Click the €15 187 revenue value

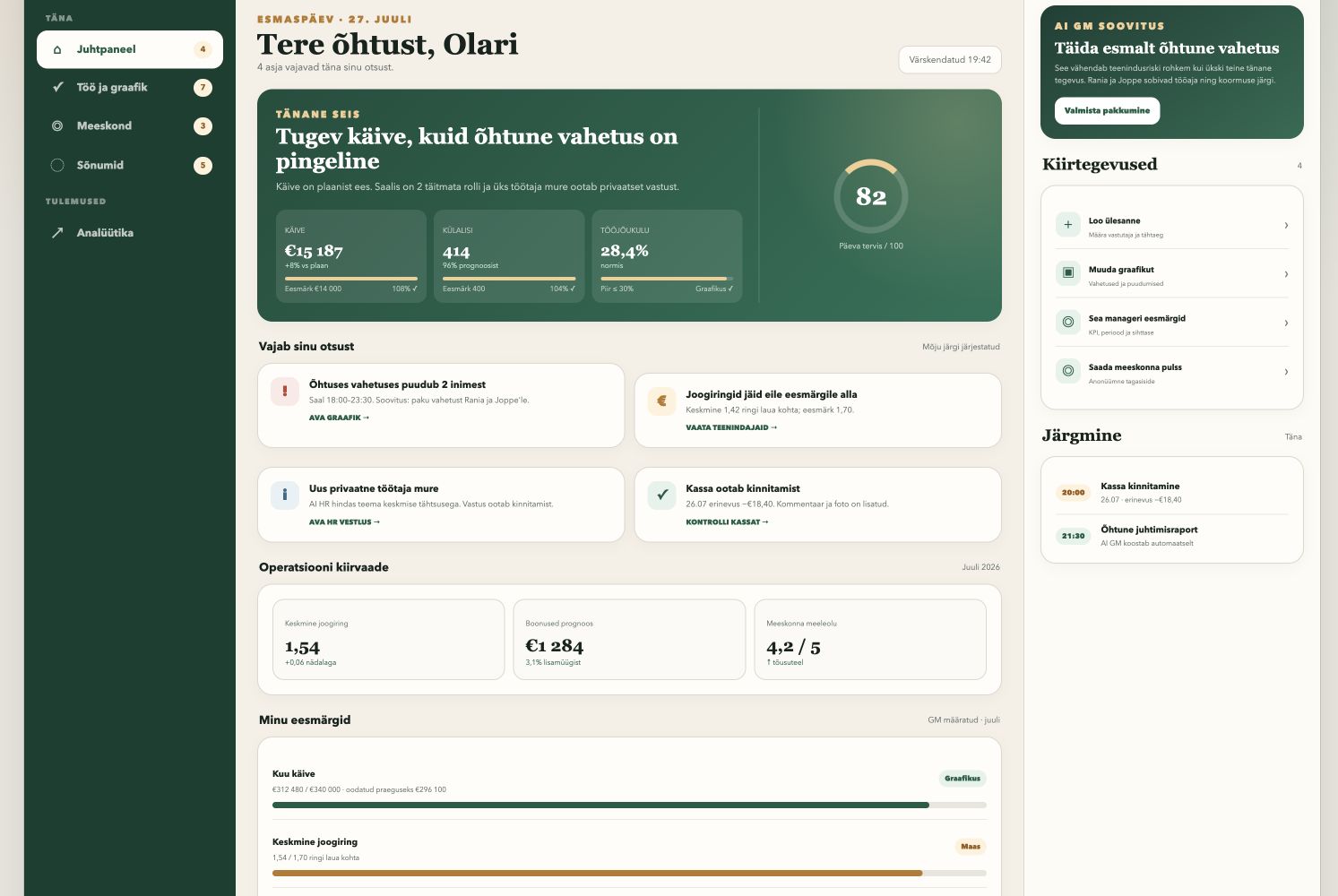pos(314,251)
